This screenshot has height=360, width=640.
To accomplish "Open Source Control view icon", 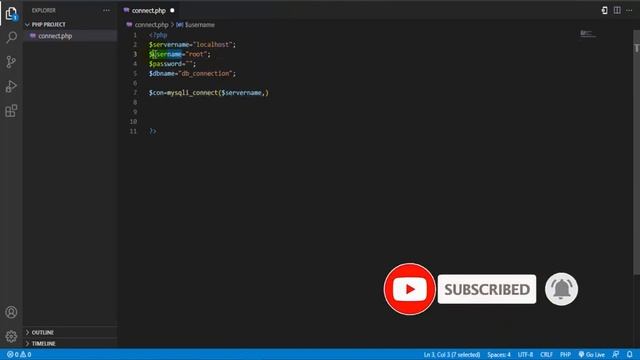I will click(11, 62).
